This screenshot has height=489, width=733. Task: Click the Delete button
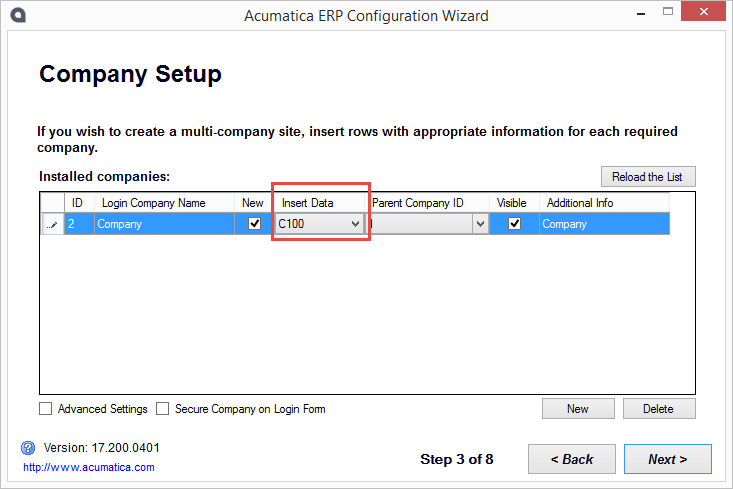[659, 409]
